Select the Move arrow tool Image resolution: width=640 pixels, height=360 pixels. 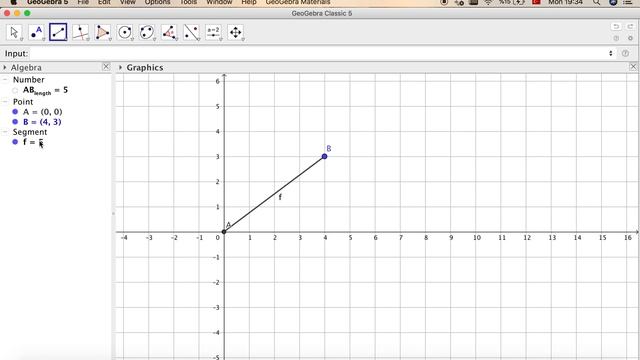click(14, 32)
